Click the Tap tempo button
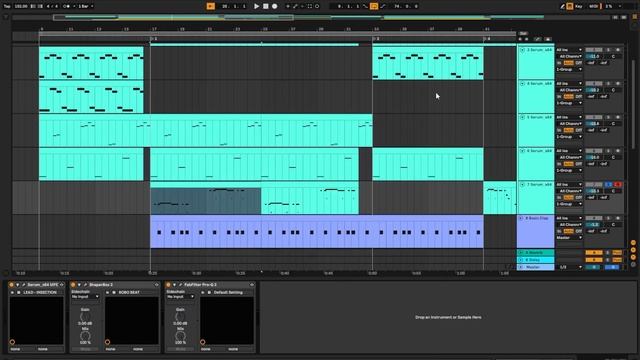The height and width of the screenshot is (360, 640). click(7, 6)
